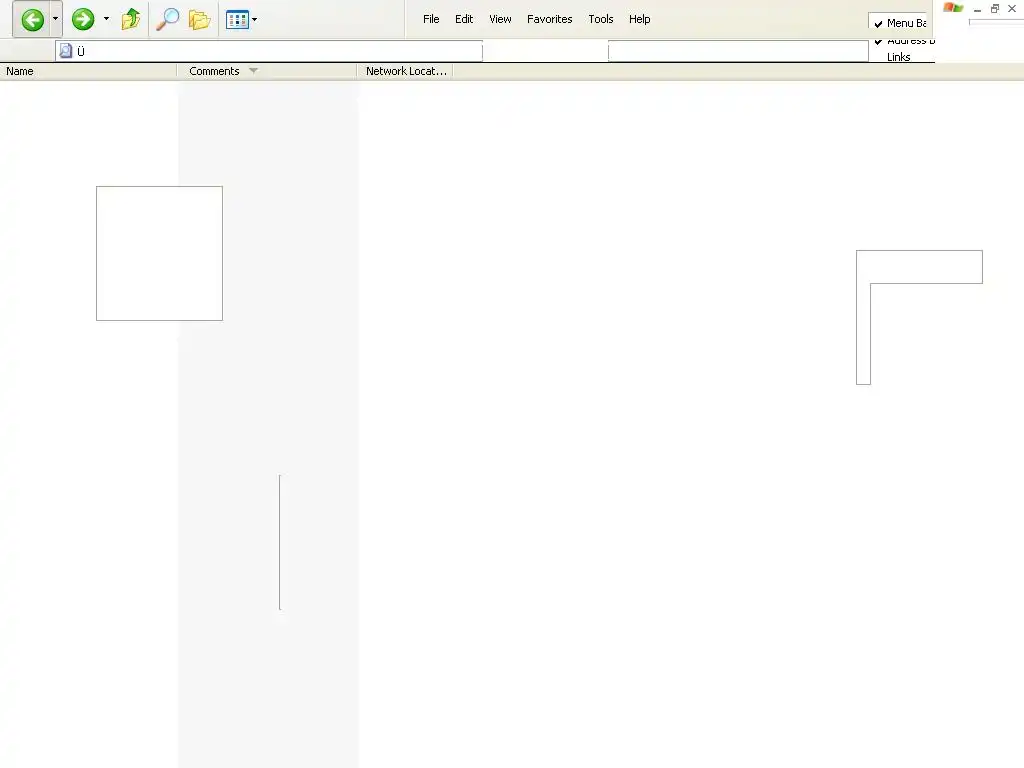Screen dimensions: 1024x768
Task: Sort by the Name column header
Action: (88, 71)
